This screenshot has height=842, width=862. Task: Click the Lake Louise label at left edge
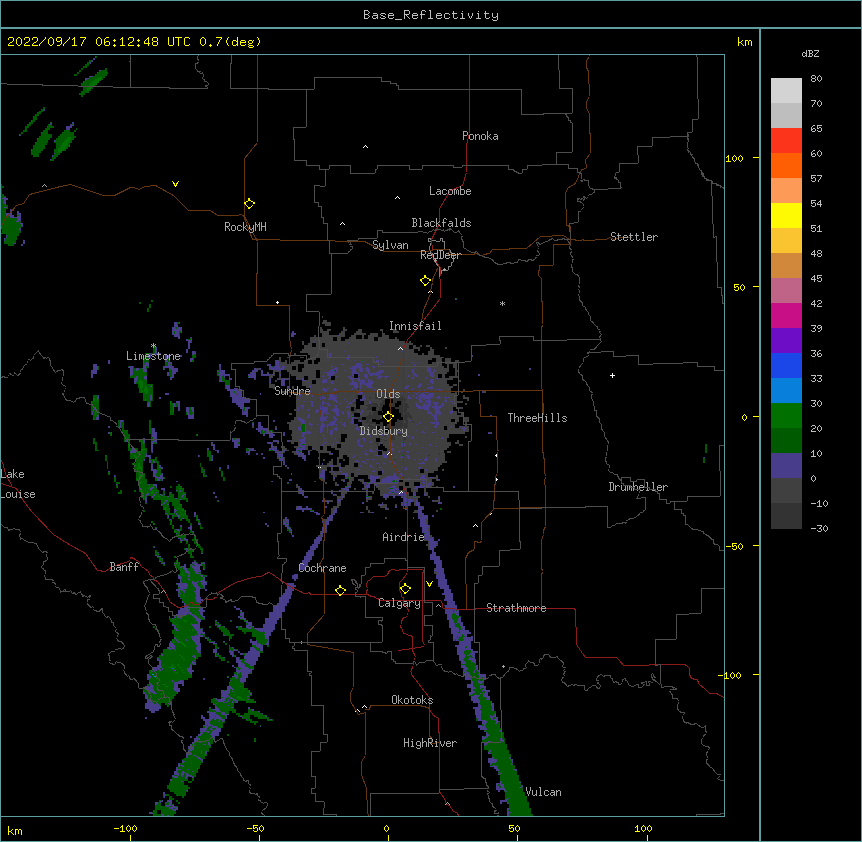coord(18,484)
